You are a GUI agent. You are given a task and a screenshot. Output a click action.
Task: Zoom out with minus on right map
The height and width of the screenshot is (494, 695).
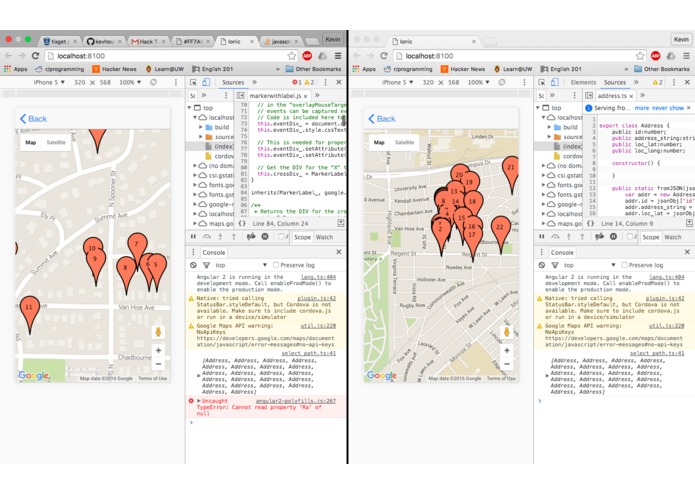[507, 364]
